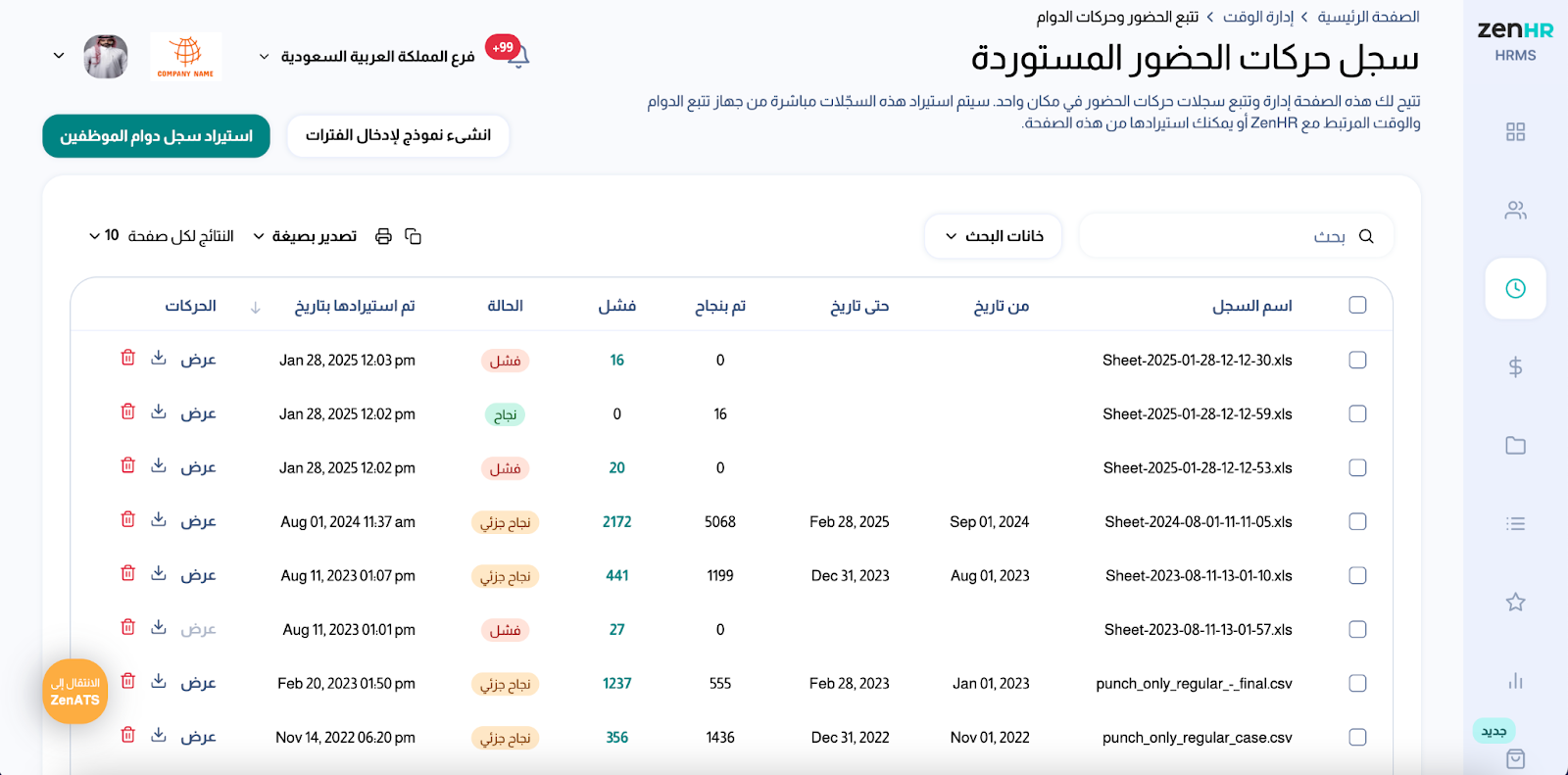
Task: Download Sheet-2023-08-11-13-01-57.xls file
Action: pyautogui.click(x=158, y=627)
